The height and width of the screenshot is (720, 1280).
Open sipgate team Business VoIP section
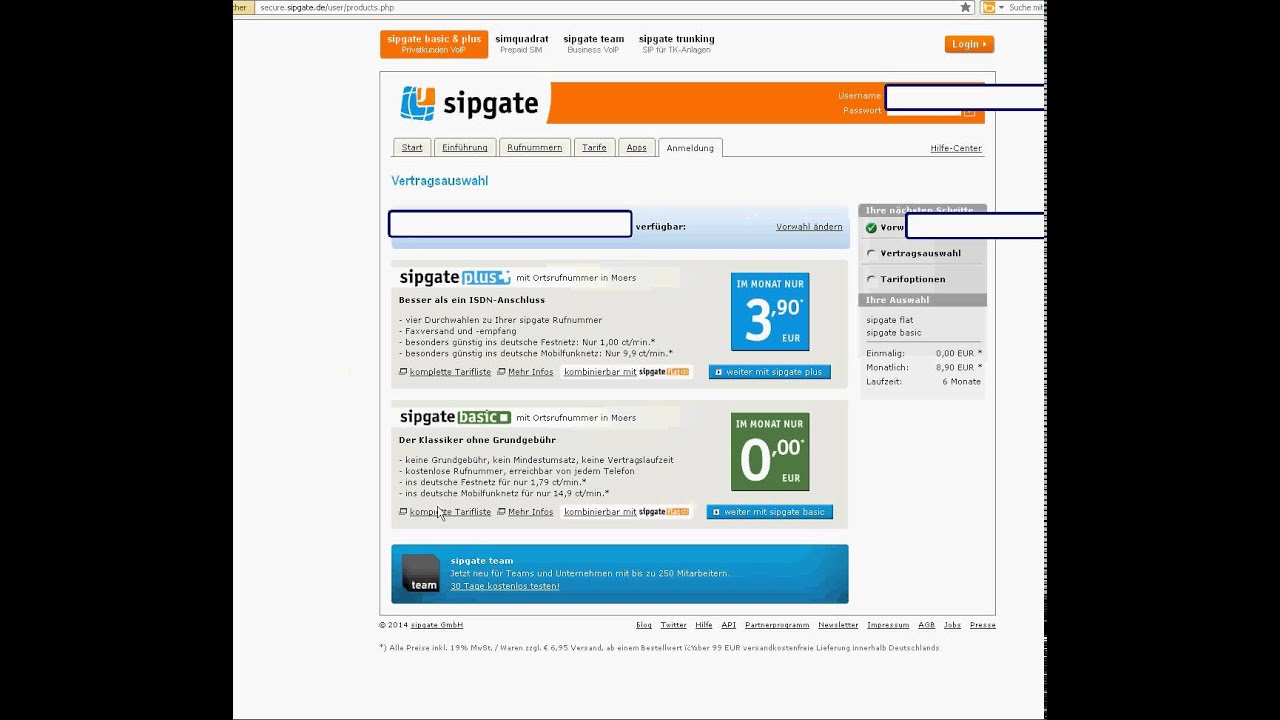(593, 44)
